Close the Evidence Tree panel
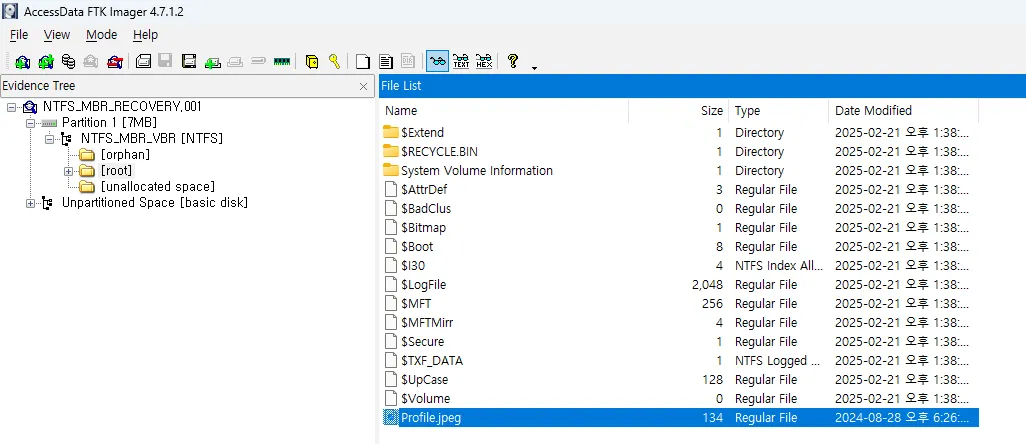Screen dimensions: 1026x444 pos(364,86)
